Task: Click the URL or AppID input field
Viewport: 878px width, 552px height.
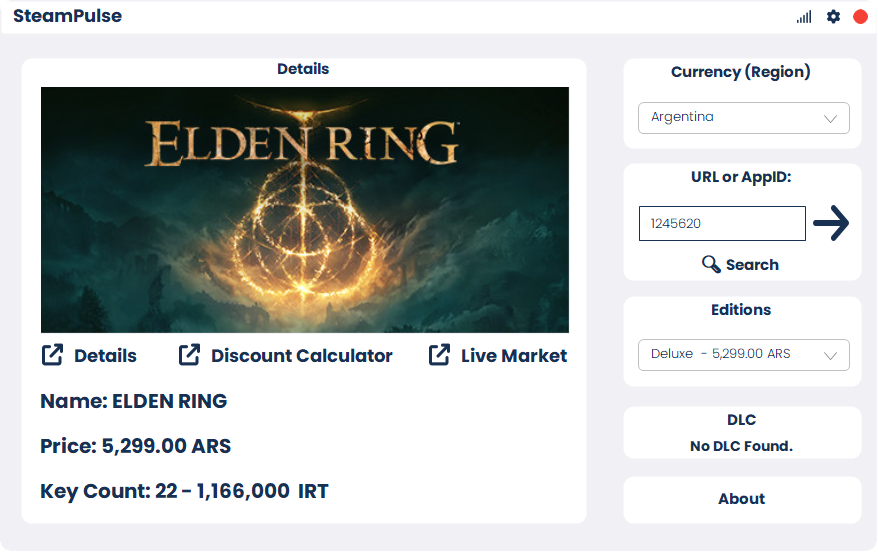Action: pos(722,224)
